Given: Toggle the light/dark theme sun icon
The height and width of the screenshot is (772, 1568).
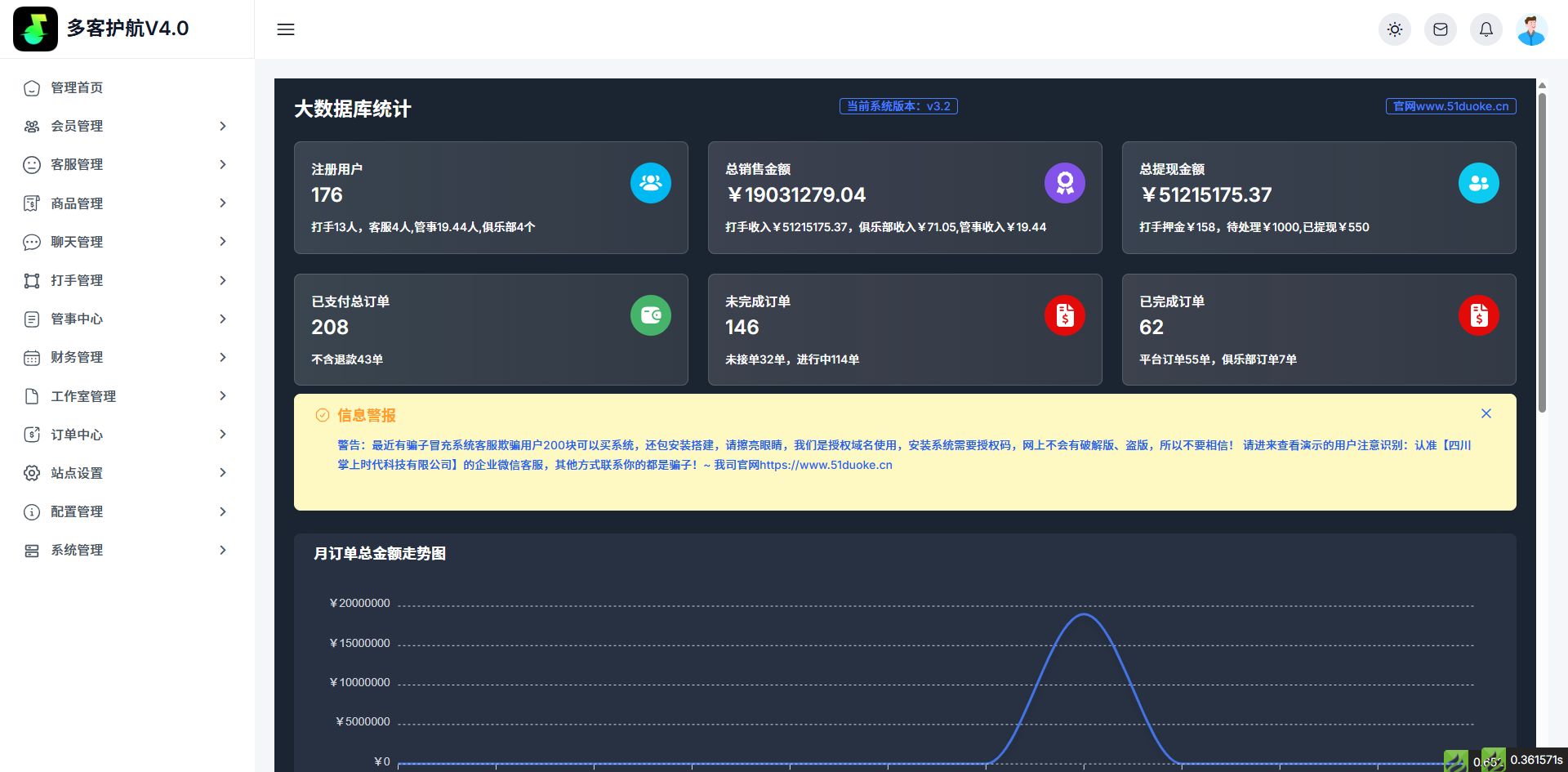Looking at the screenshot, I should point(1395,29).
